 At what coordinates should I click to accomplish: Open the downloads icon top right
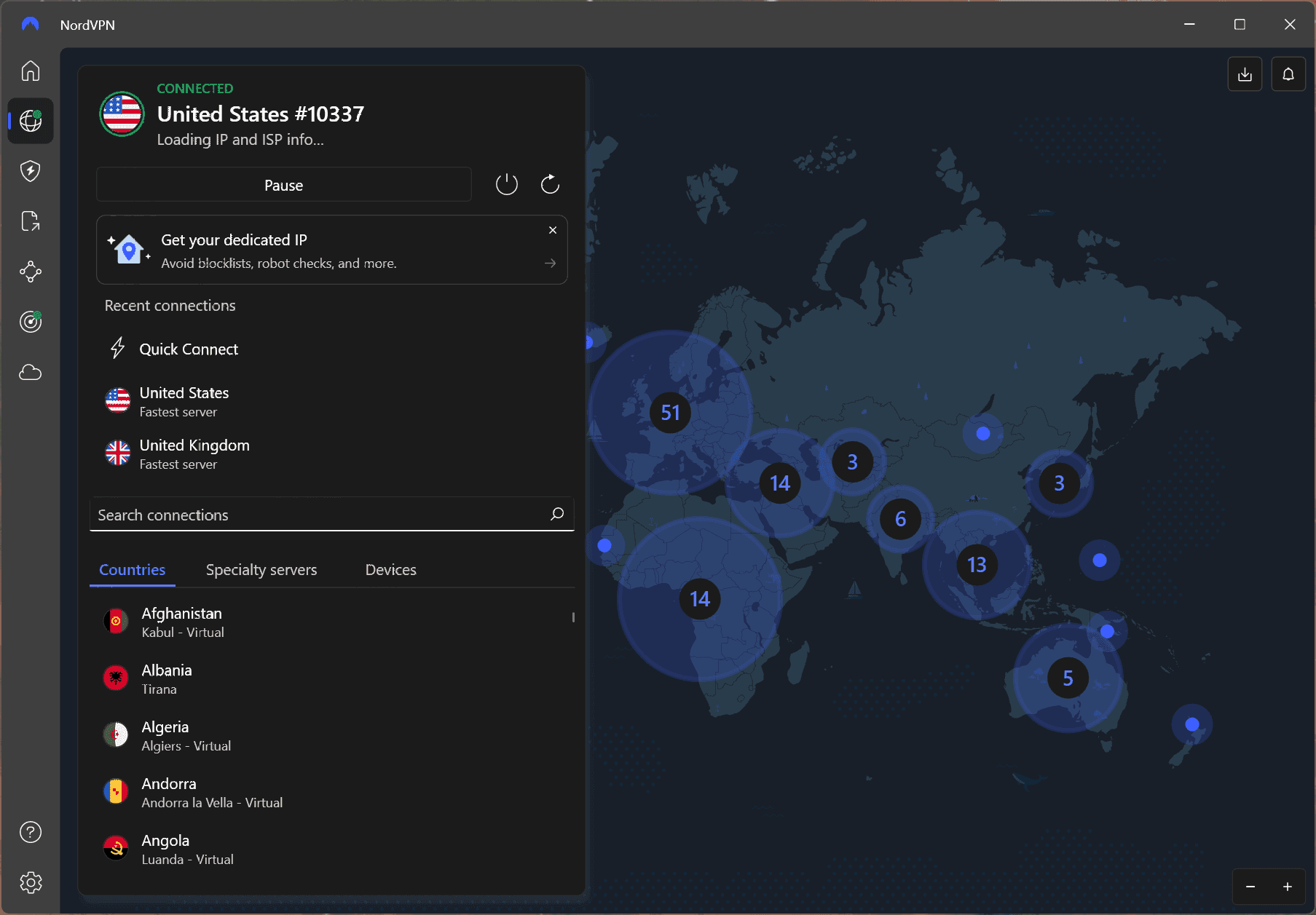pos(1245,74)
